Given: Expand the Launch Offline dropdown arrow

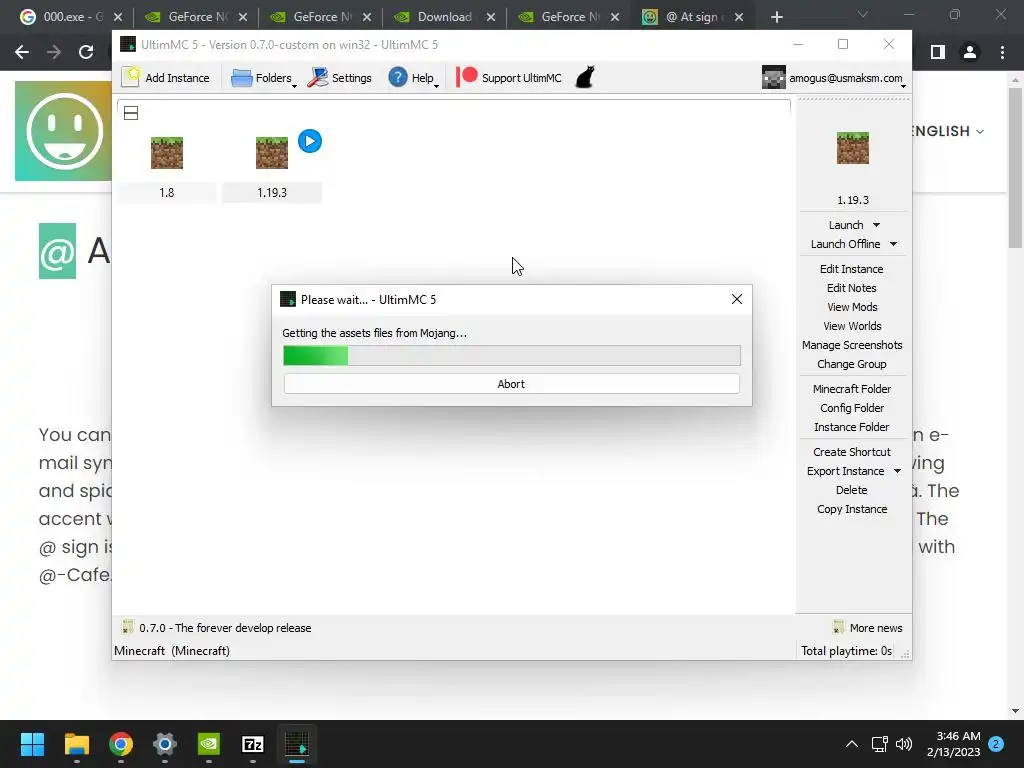Looking at the screenshot, I should point(893,244).
